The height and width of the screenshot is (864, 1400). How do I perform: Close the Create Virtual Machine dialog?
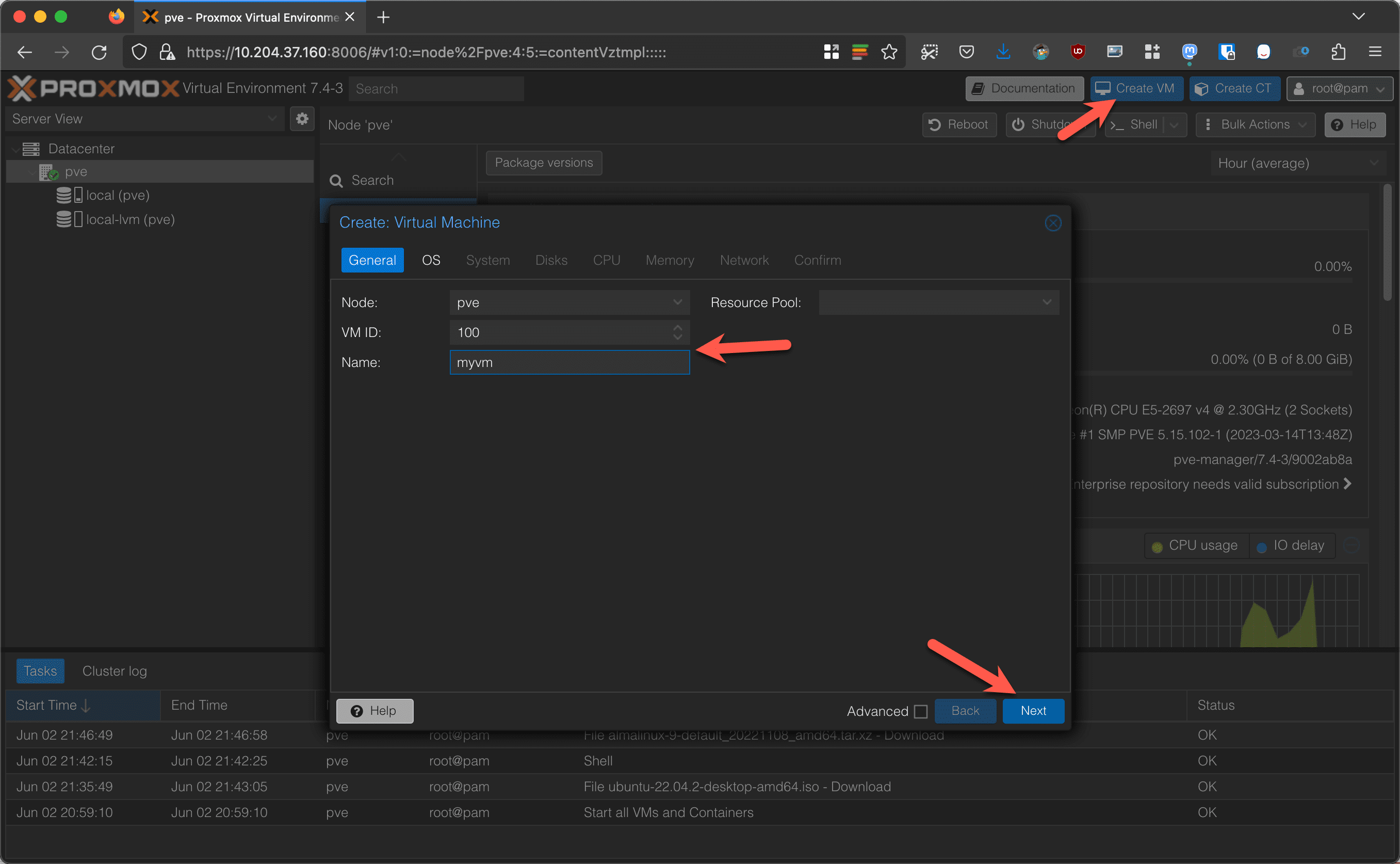(x=1053, y=223)
